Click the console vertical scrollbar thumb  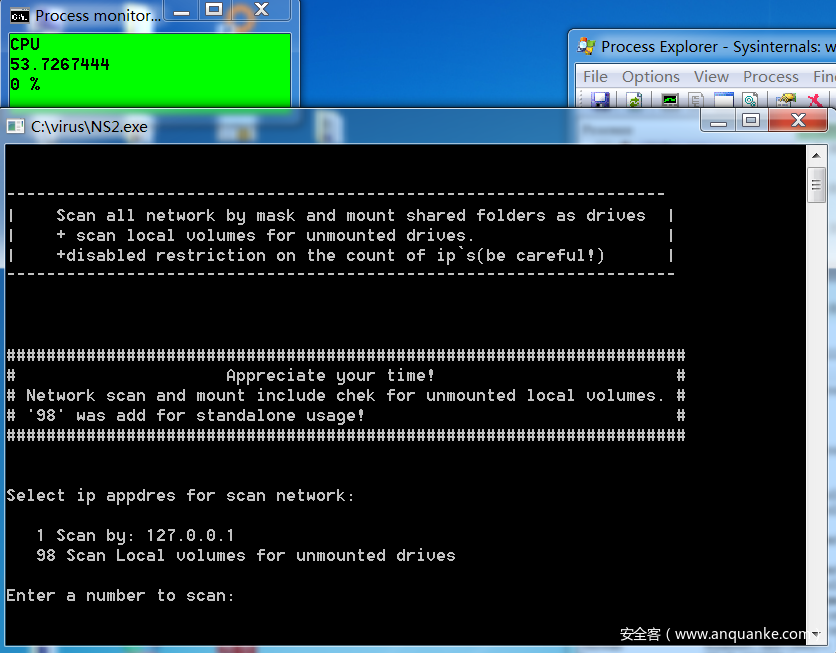pyautogui.click(x=816, y=186)
